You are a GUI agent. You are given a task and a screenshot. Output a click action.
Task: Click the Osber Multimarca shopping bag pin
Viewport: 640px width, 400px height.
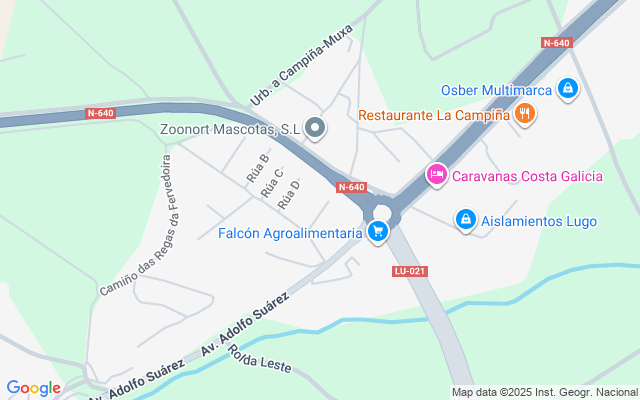(x=568, y=89)
